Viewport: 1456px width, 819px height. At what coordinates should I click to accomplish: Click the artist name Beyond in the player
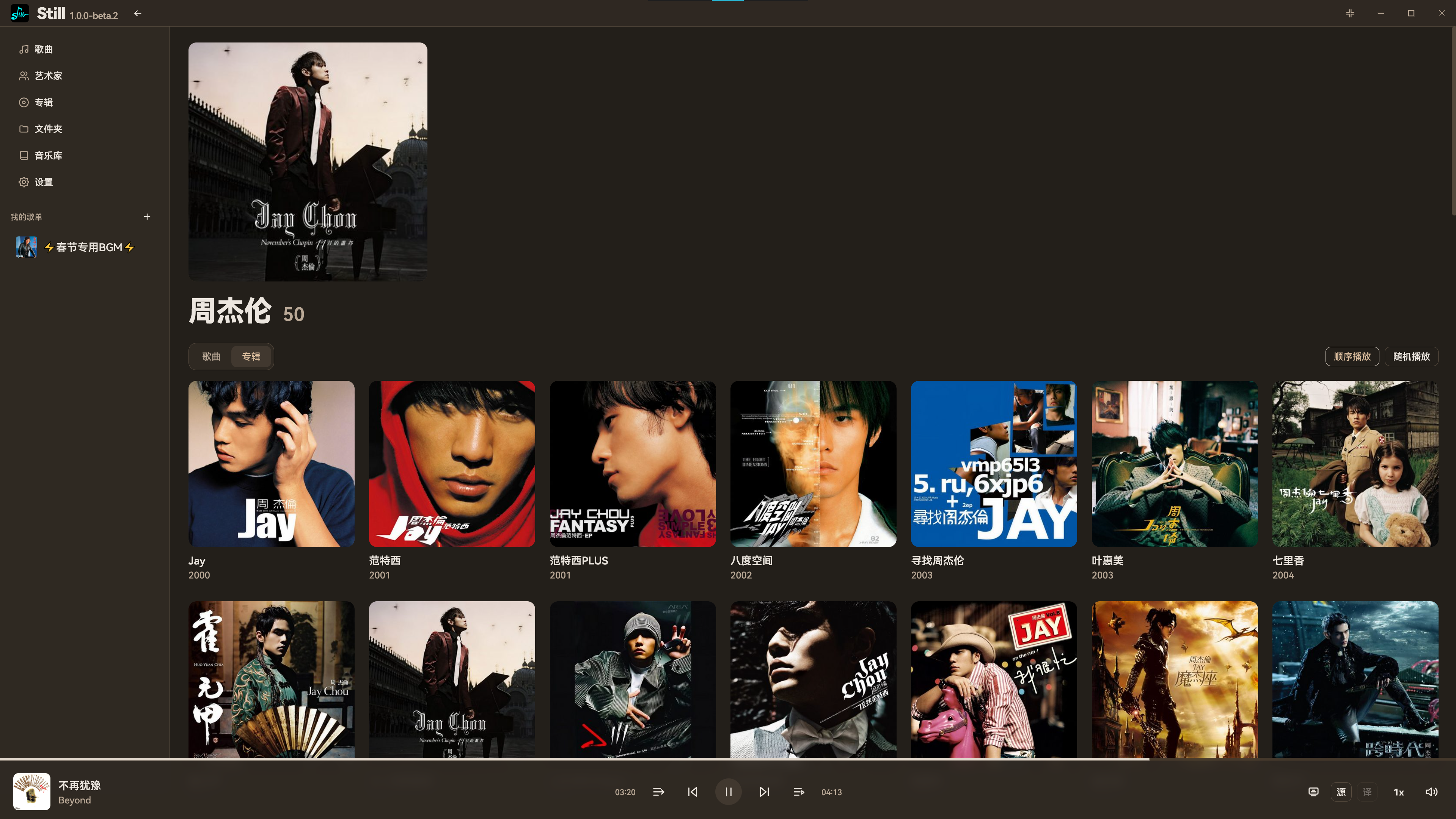pos(75,800)
